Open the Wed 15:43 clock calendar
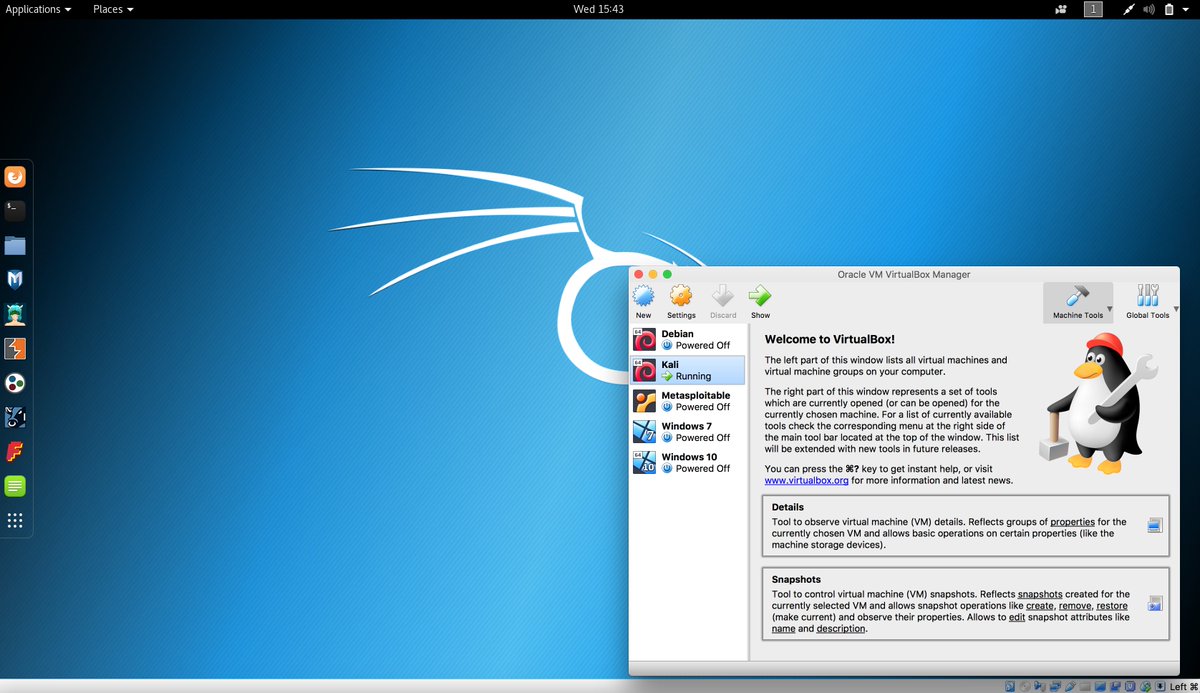This screenshot has width=1200, height=693. pos(598,9)
